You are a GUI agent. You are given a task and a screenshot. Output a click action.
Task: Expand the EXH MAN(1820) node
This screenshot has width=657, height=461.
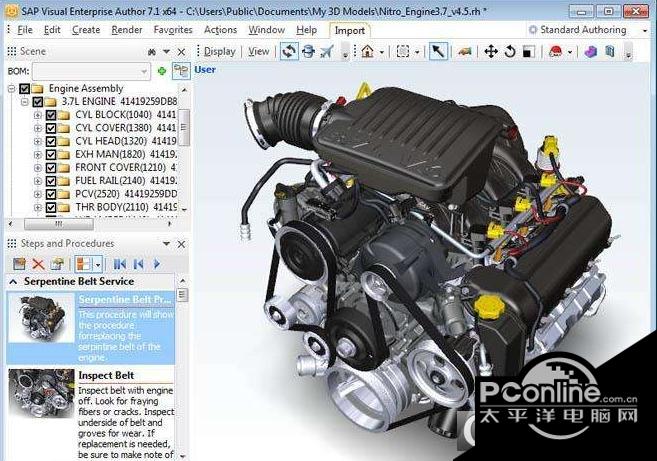[38, 155]
